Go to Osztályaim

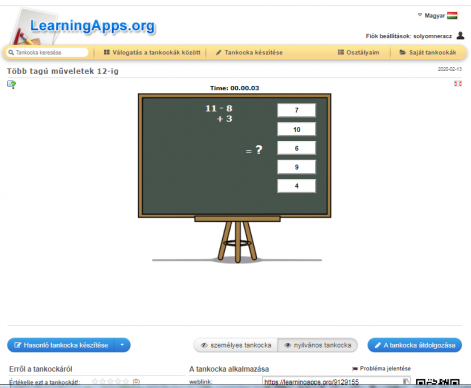359,52
